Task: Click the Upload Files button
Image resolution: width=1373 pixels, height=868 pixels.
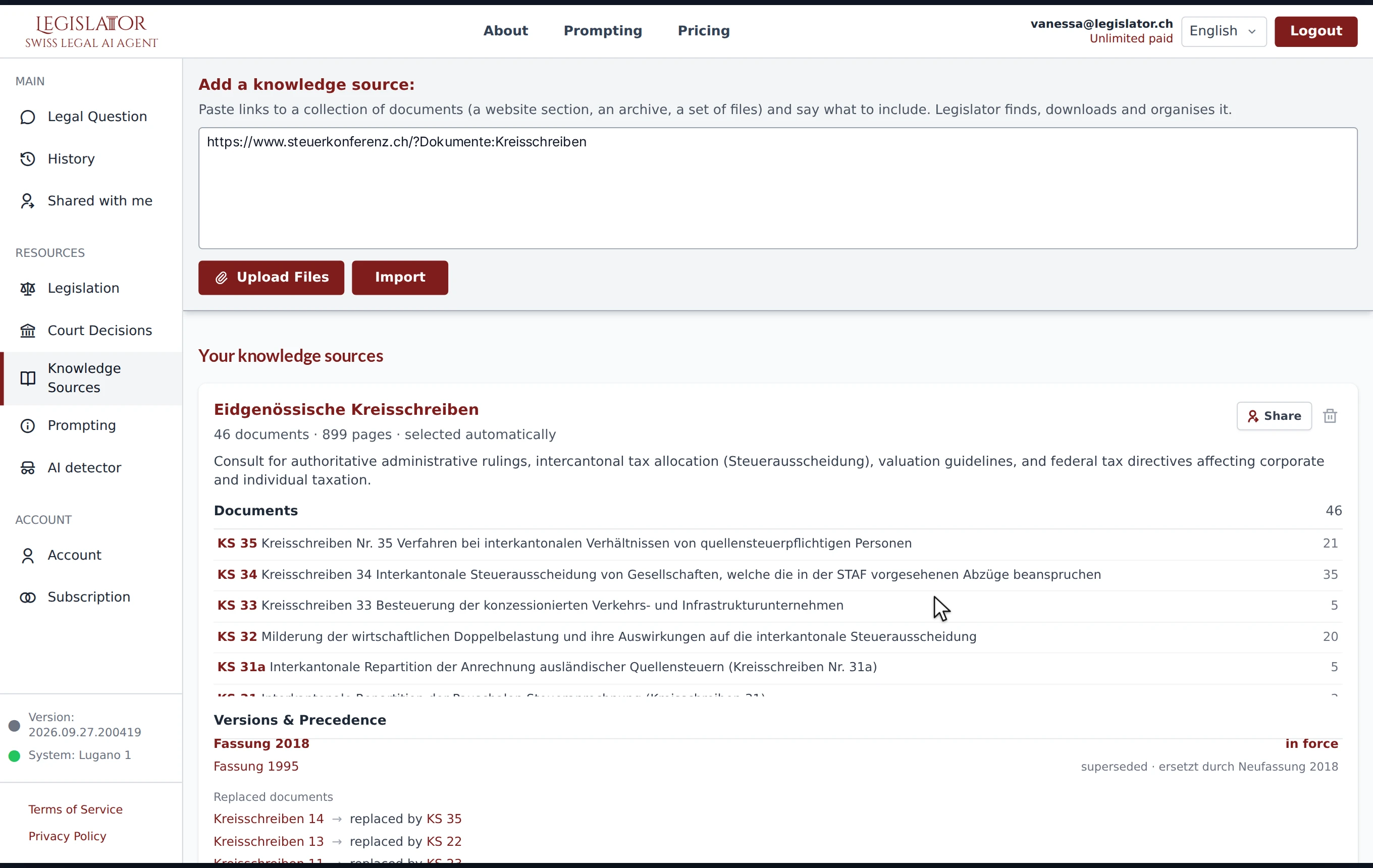Action: coord(271,278)
